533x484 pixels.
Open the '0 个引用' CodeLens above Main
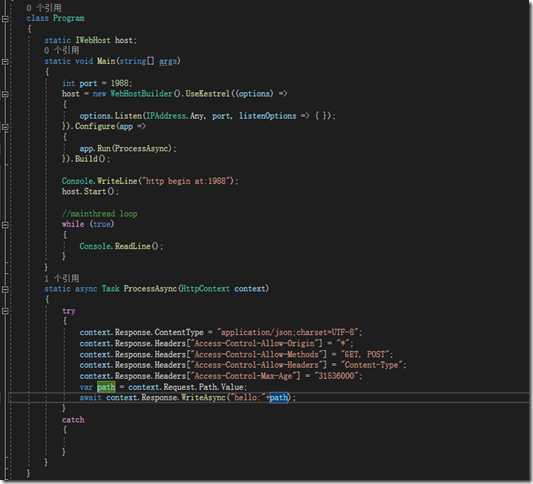(62, 51)
